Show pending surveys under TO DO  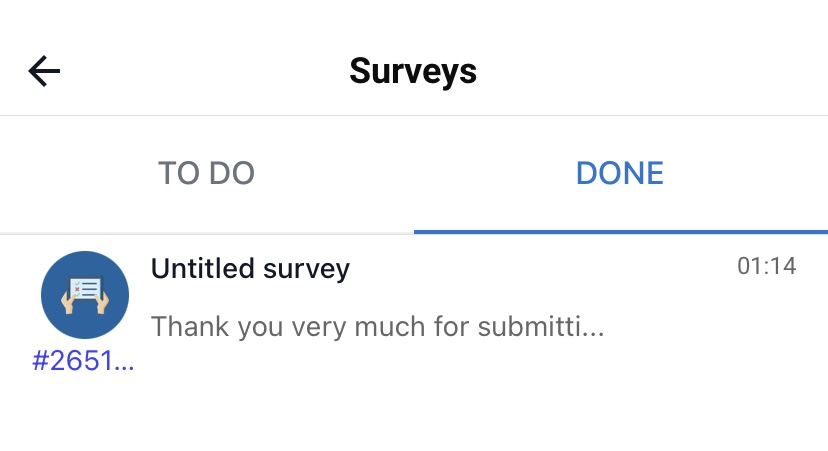pyautogui.click(x=206, y=173)
